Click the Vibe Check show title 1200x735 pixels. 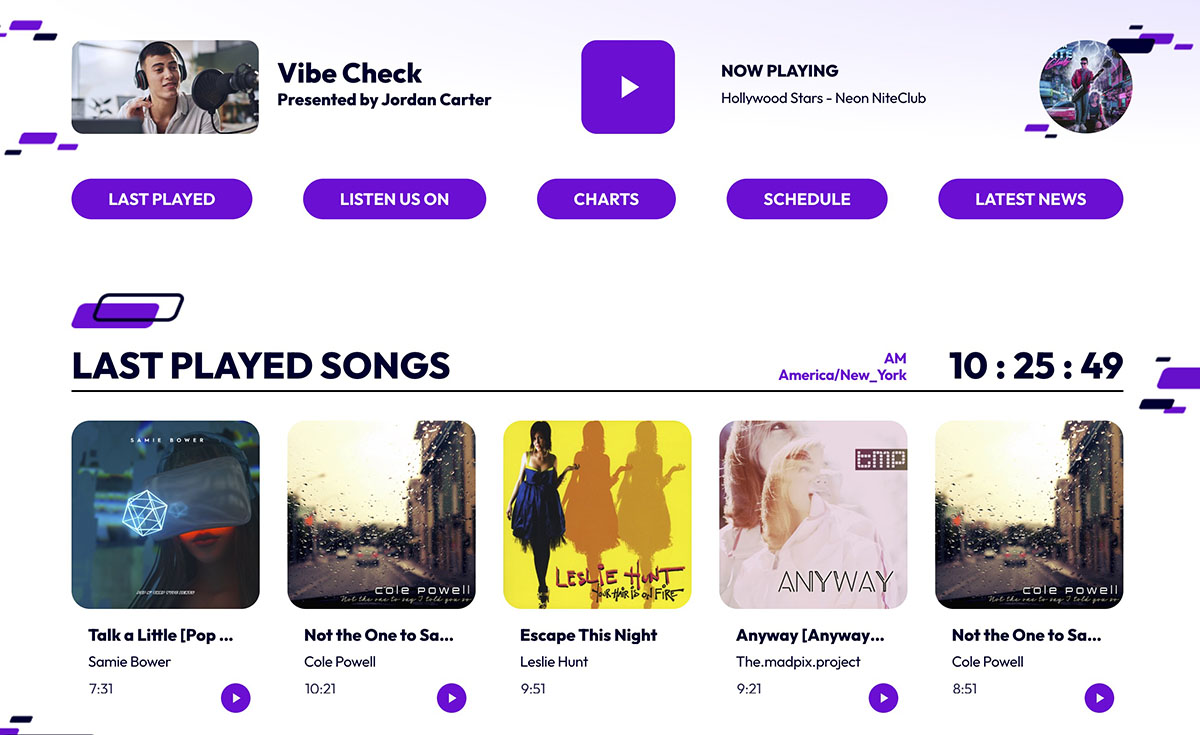350,73
